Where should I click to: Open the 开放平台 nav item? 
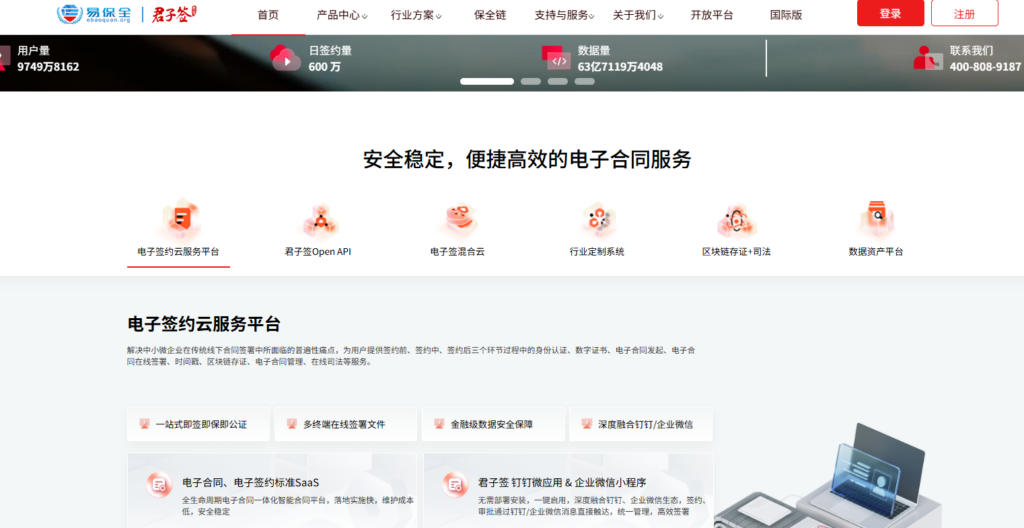pyautogui.click(x=712, y=15)
